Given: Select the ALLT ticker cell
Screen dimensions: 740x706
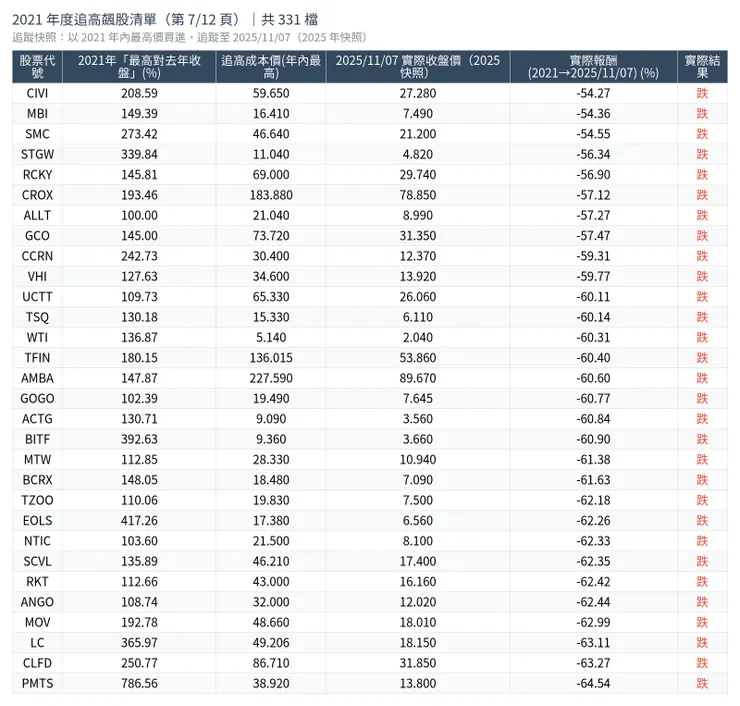Looking at the screenshot, I should click(x=37, y=215).
